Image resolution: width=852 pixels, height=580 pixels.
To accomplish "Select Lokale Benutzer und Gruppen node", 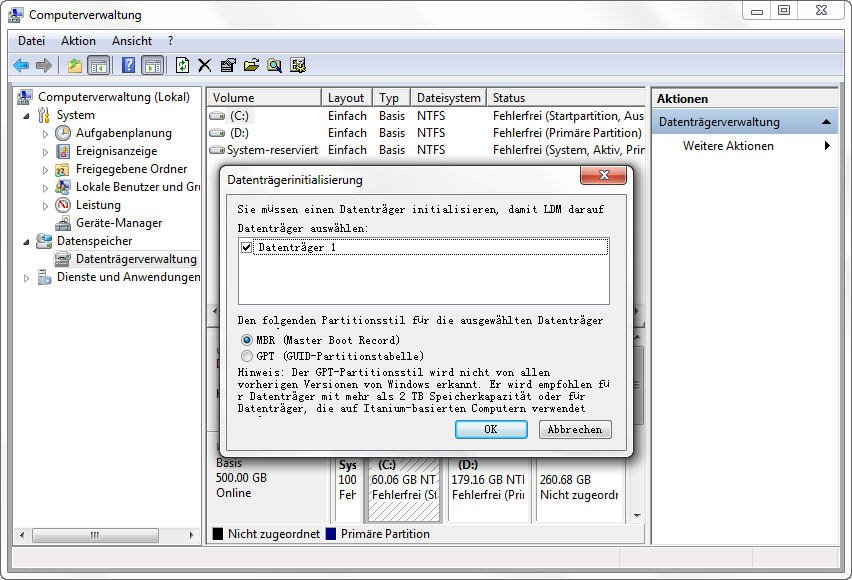I will coord(137,186).
